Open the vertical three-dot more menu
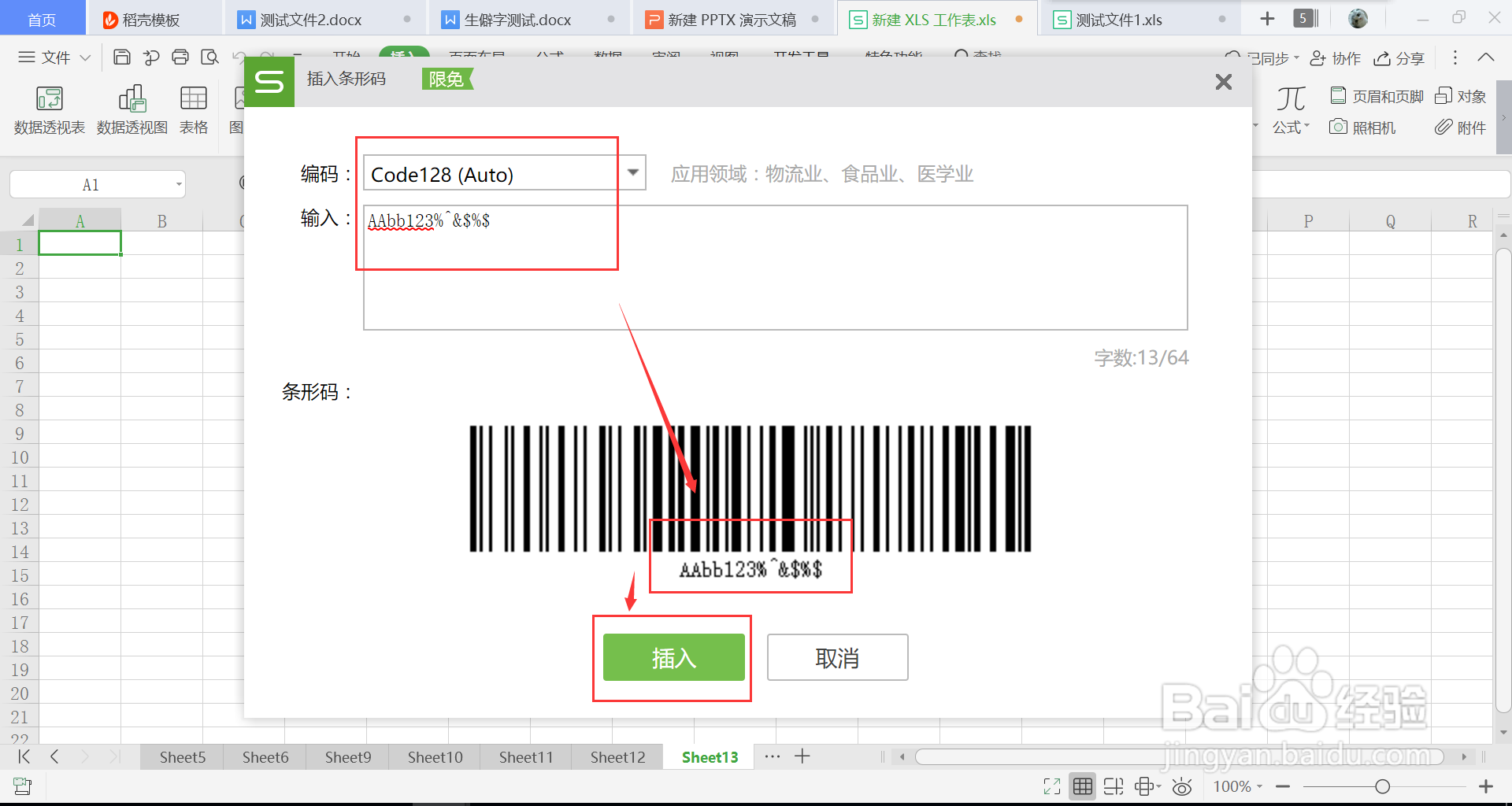 pyautogui.click(x=1455, y=57)
